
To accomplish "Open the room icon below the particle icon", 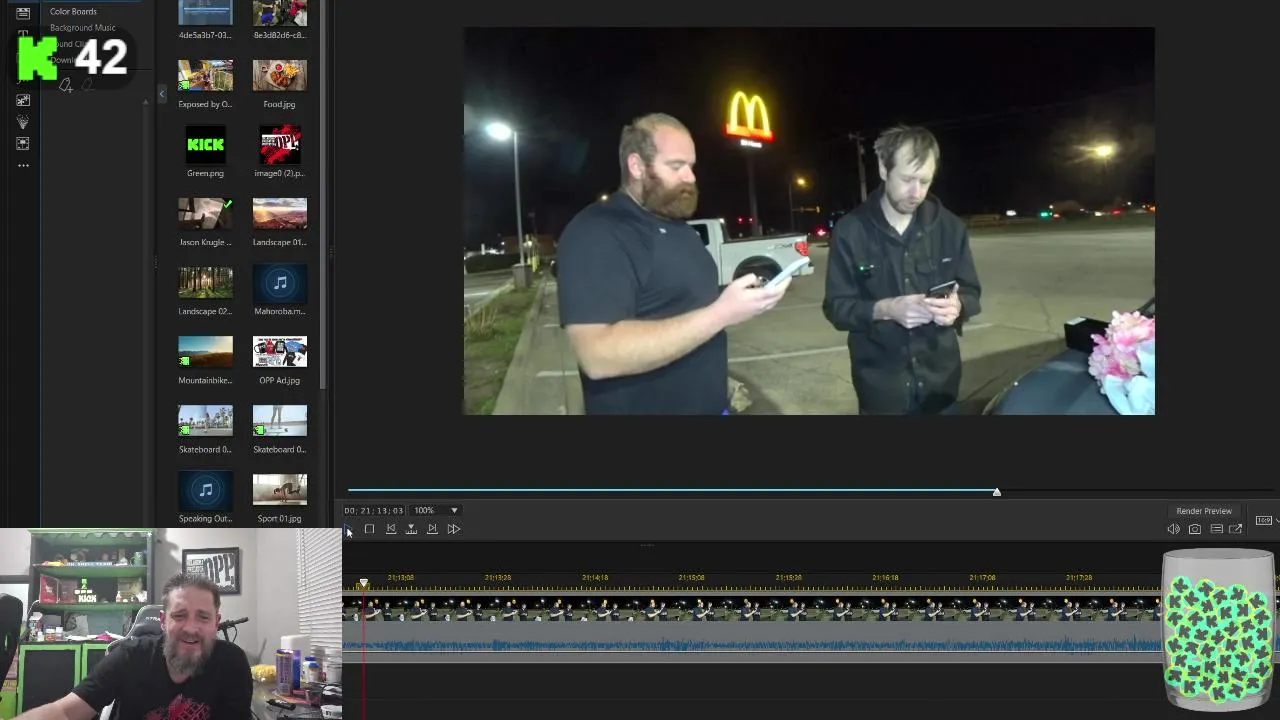I will 23,143.
